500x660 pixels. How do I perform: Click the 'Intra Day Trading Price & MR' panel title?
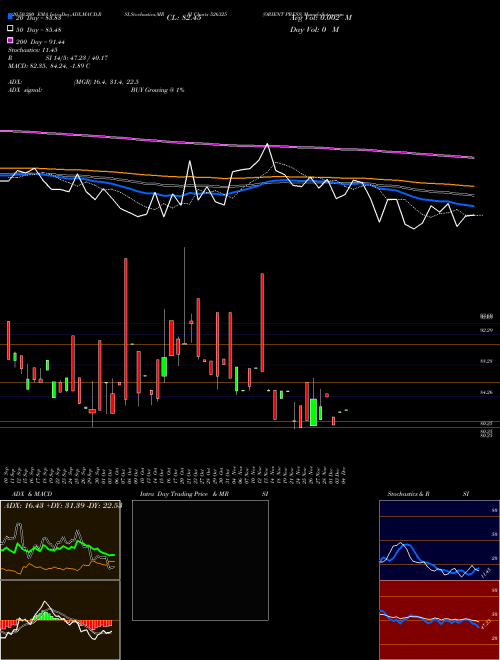[x=184, y=494]
